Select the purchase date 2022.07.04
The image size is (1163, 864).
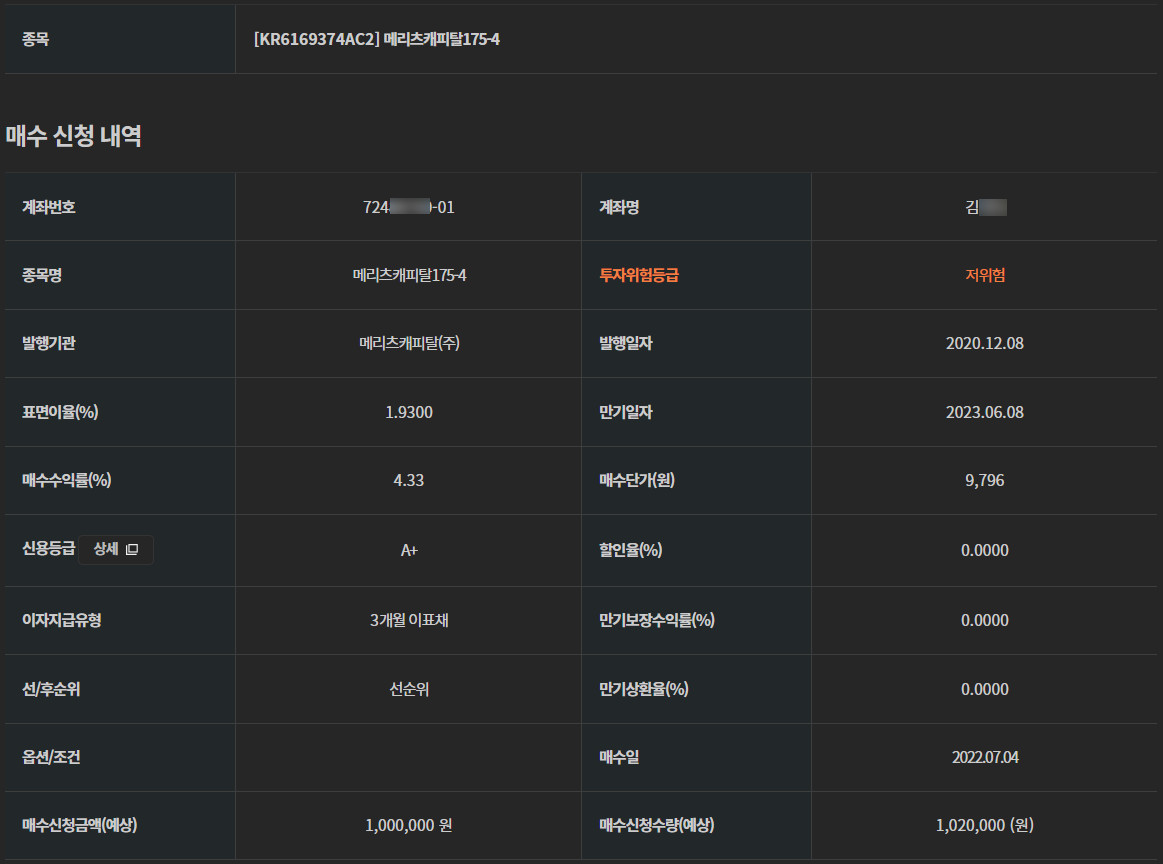pyautogui.click(x=985, y=757)
